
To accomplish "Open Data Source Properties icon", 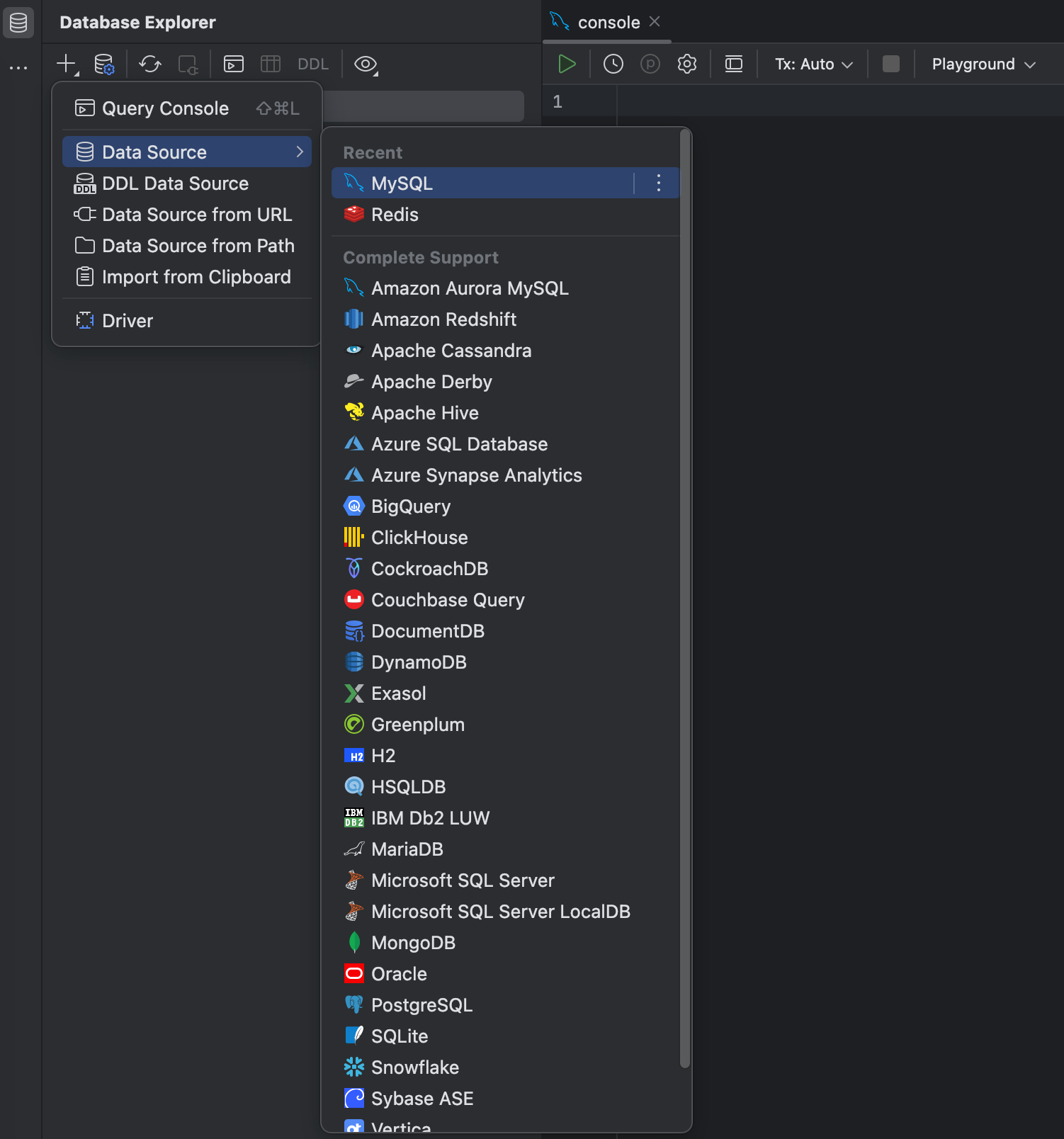I will pos(104,64).
